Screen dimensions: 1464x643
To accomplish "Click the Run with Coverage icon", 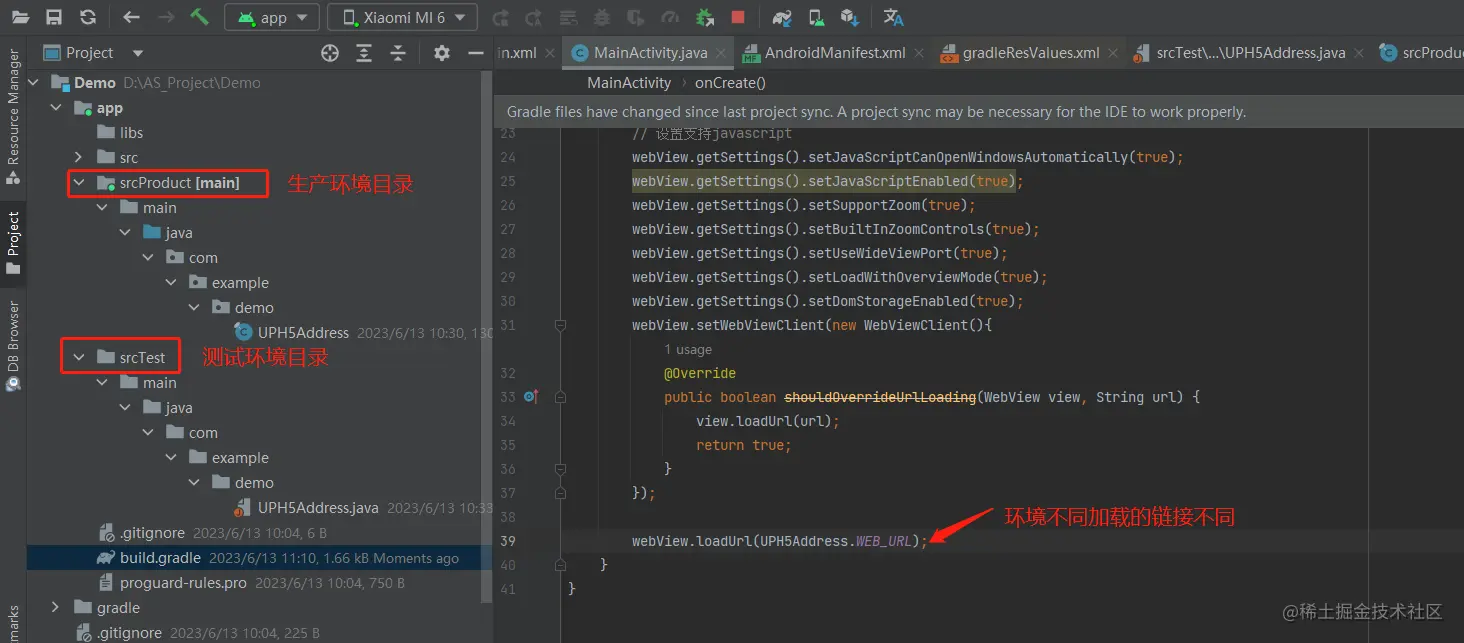I will pos(636,17).
